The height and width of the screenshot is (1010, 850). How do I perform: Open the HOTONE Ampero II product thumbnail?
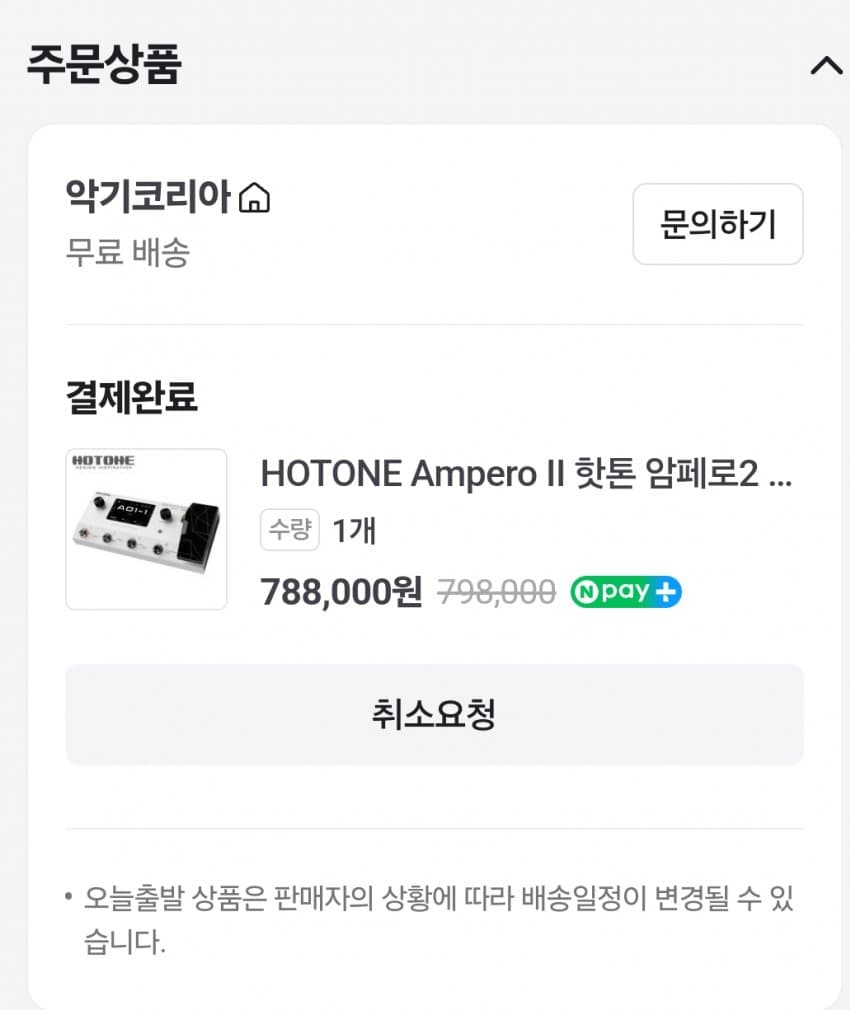(146, 529)
